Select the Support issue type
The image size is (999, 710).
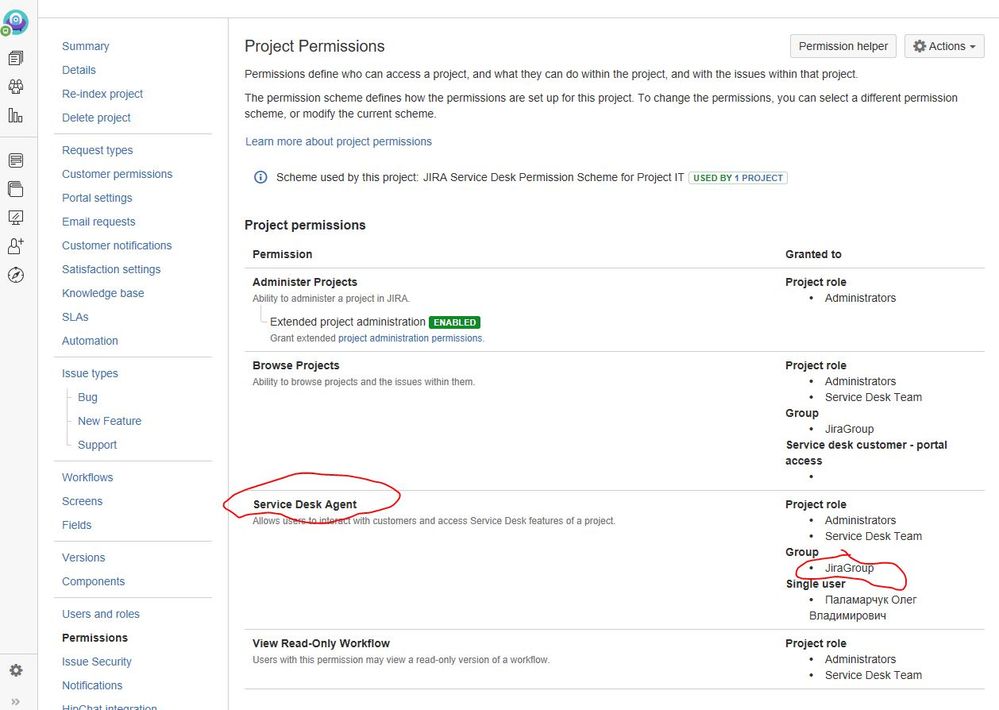click(x=97, y=445)
